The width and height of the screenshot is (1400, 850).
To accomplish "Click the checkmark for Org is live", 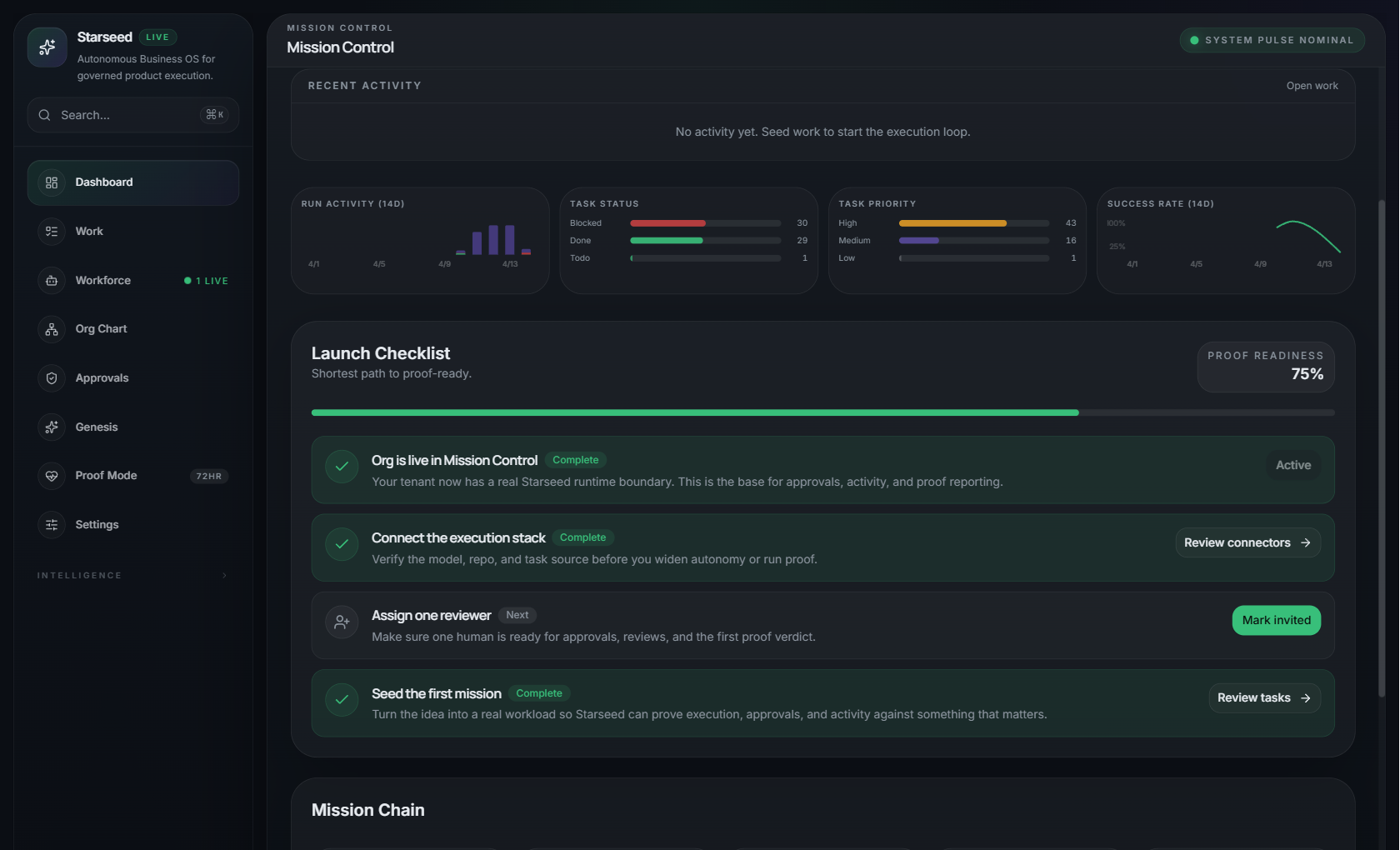I will click(342, 467).
